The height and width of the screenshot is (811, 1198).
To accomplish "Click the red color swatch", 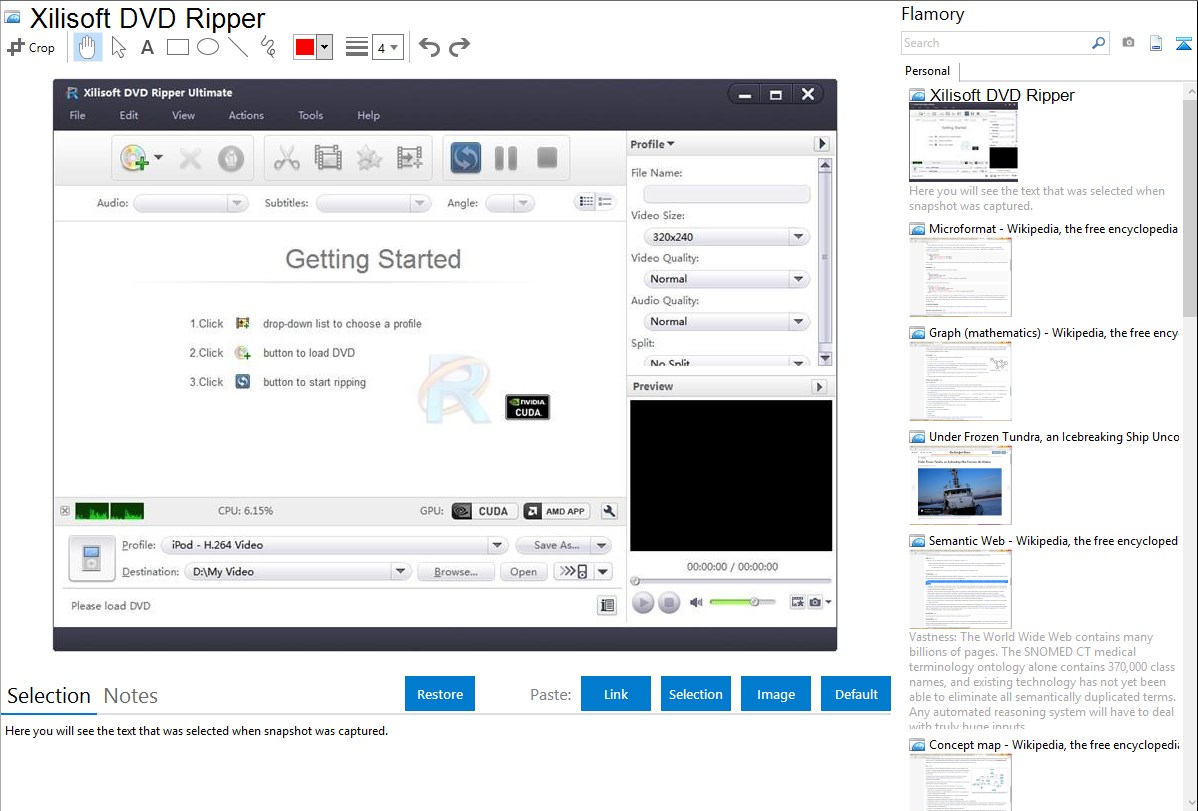I will (305, 47).
